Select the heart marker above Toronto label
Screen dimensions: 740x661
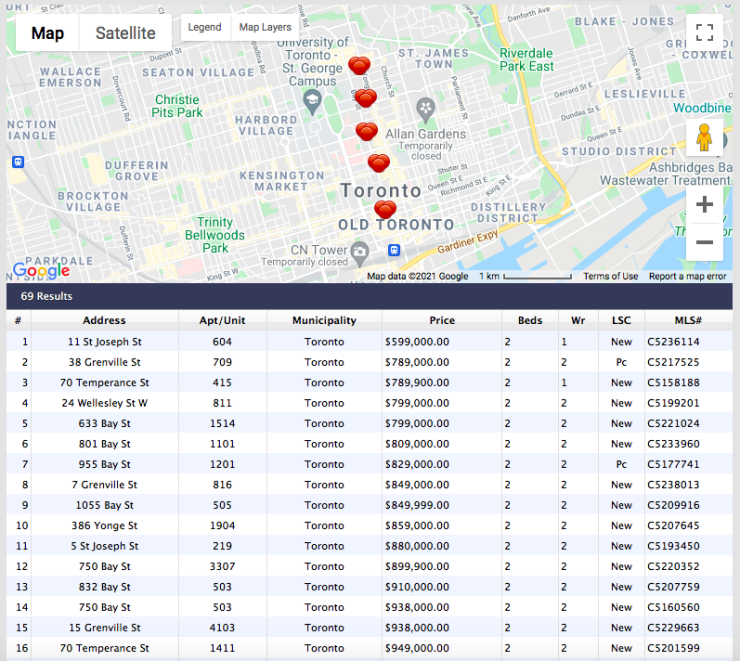pos(378,163)
